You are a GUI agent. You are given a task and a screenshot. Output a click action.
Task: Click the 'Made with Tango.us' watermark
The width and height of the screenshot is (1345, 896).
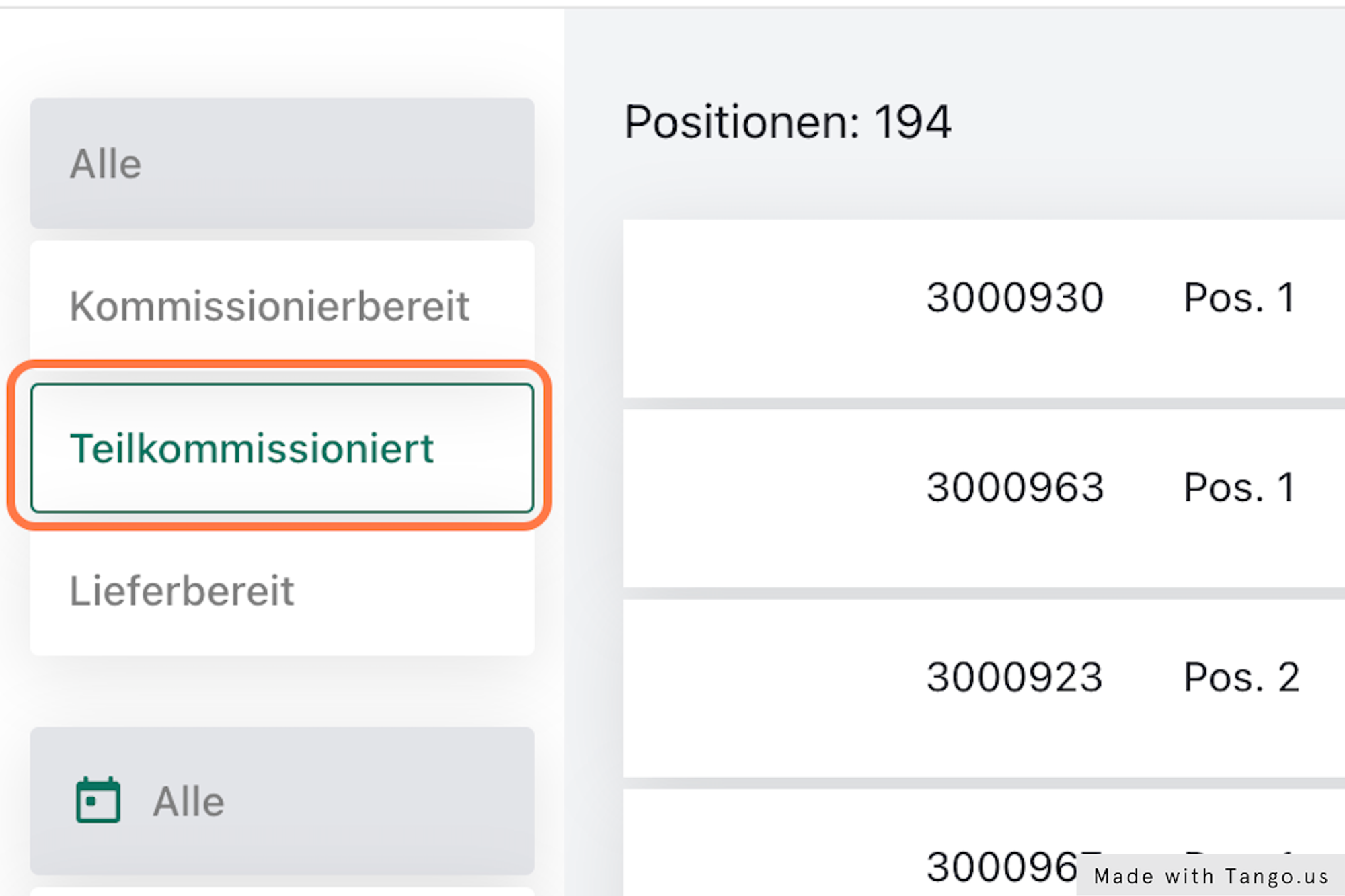pos(1210,876)
